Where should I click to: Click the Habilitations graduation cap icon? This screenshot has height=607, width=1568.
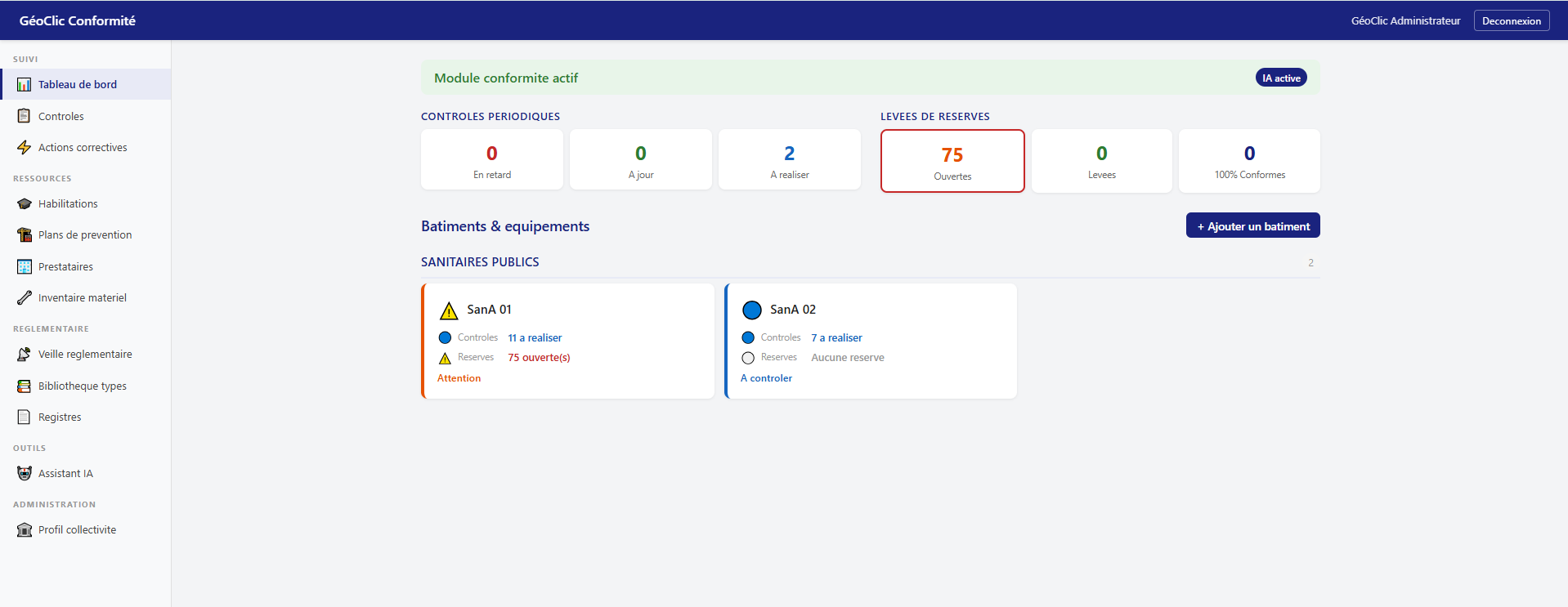[25, 204]
